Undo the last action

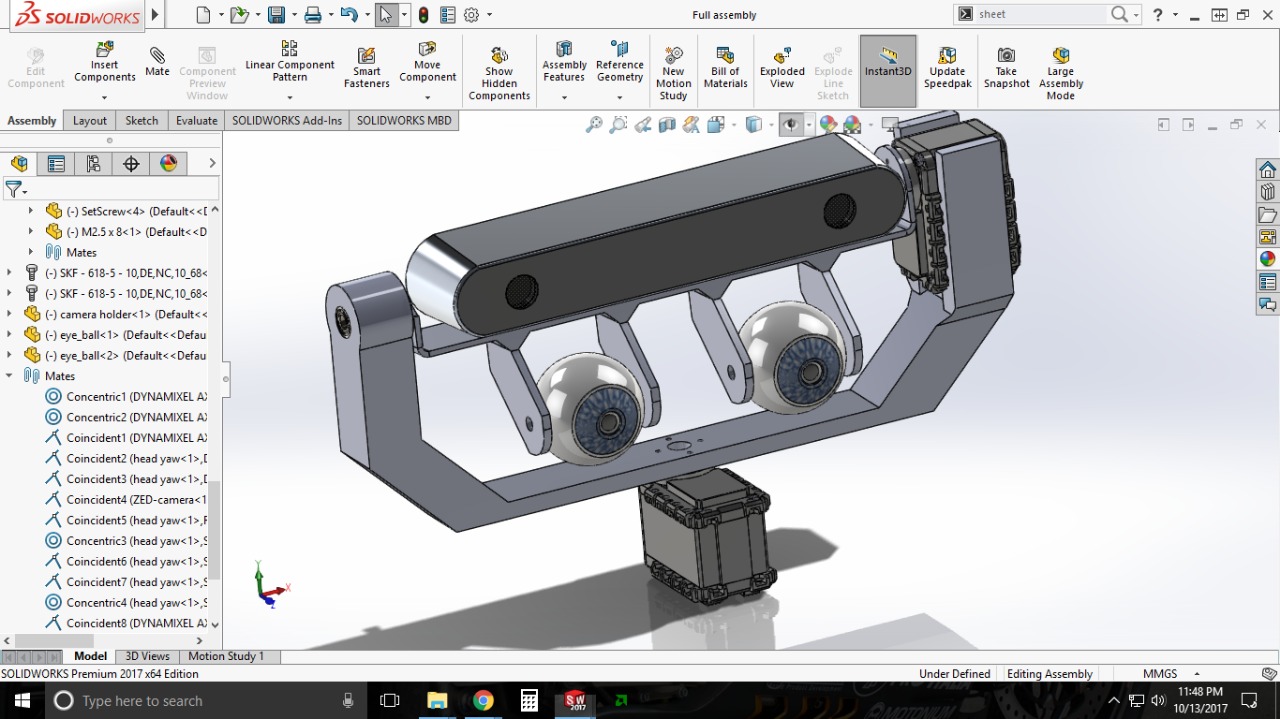[348, 15]
